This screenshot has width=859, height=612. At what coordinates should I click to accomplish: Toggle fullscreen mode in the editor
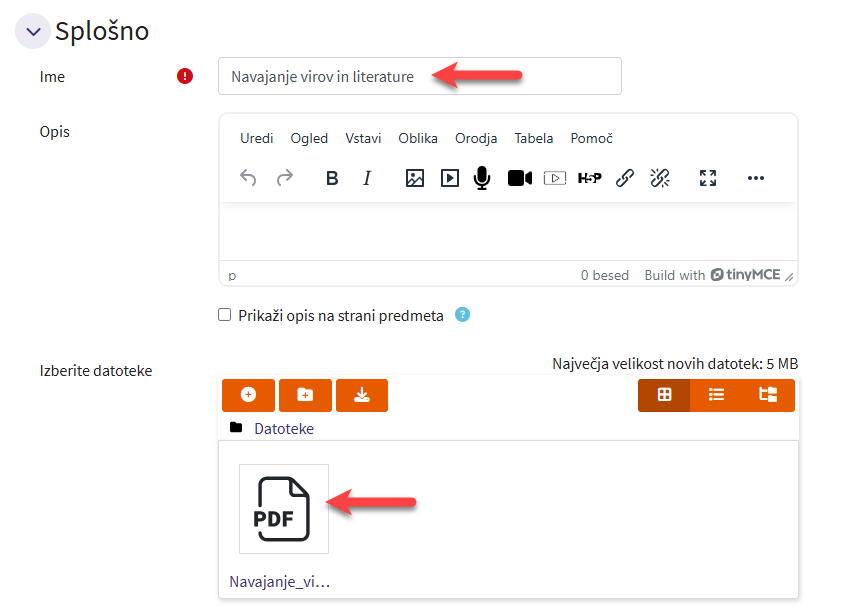click(x=708, y=178)
